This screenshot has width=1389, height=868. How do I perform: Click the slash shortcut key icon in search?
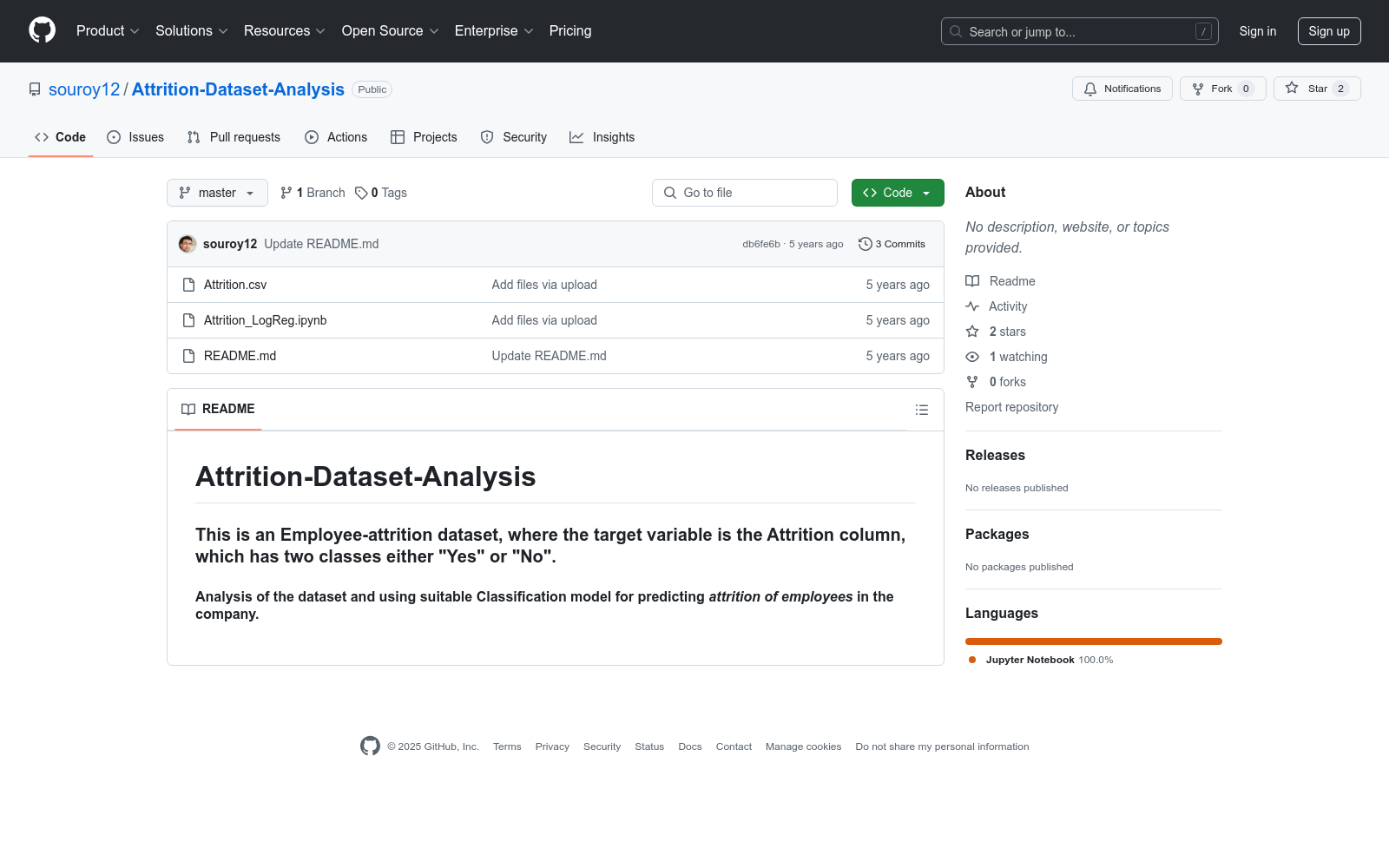pyautogui.click(x=1203, y=31)
